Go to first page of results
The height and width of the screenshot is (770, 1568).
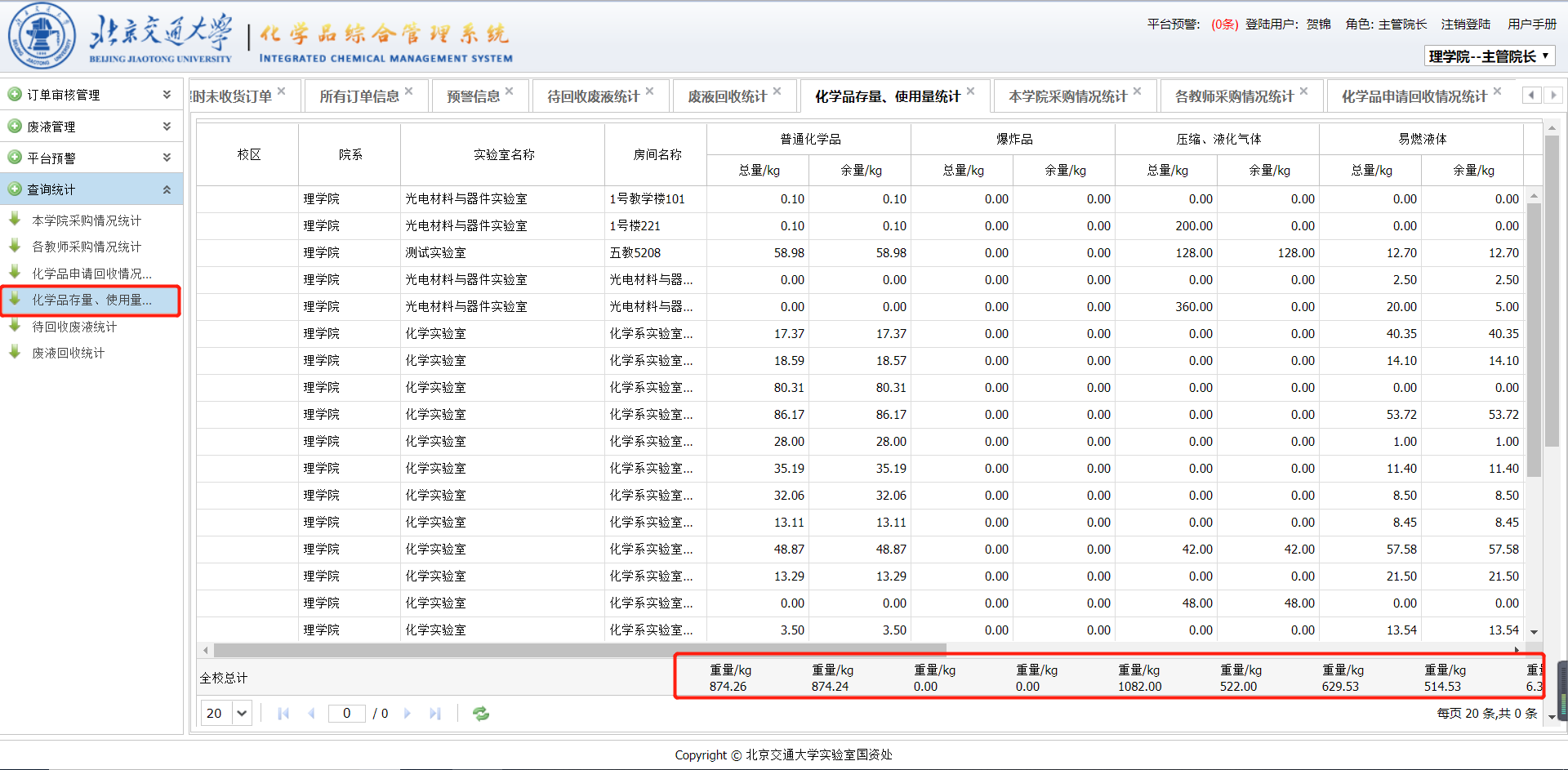click(x=283, y=714)
